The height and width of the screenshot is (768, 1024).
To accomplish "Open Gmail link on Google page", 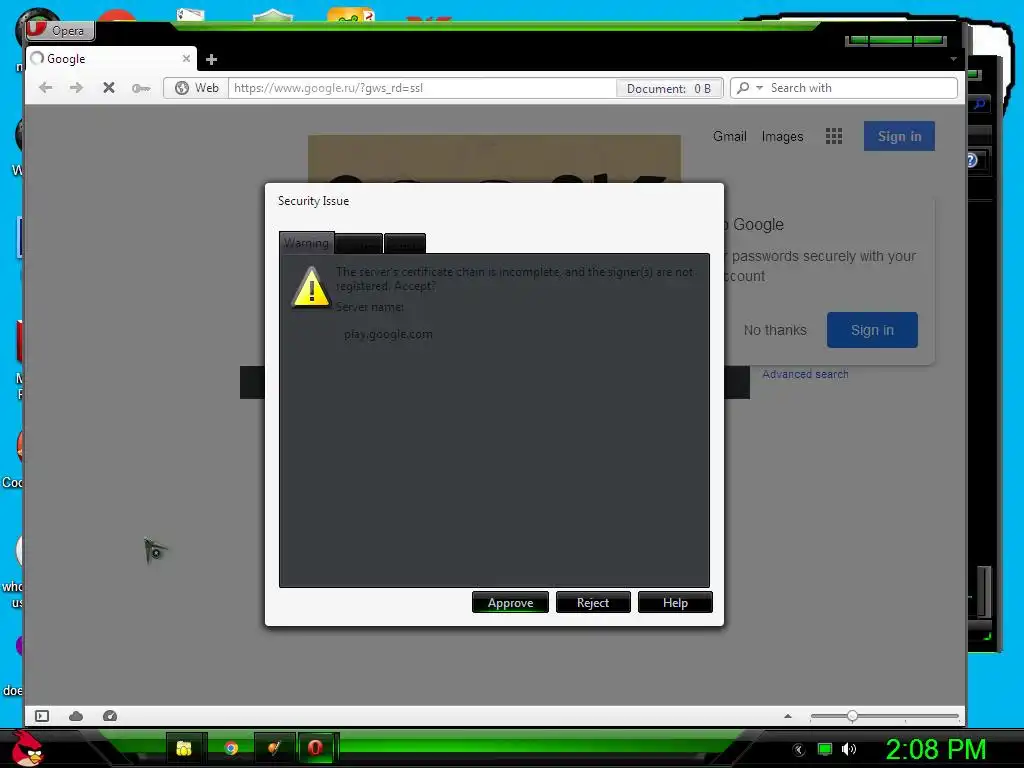I will pos(729,136).
